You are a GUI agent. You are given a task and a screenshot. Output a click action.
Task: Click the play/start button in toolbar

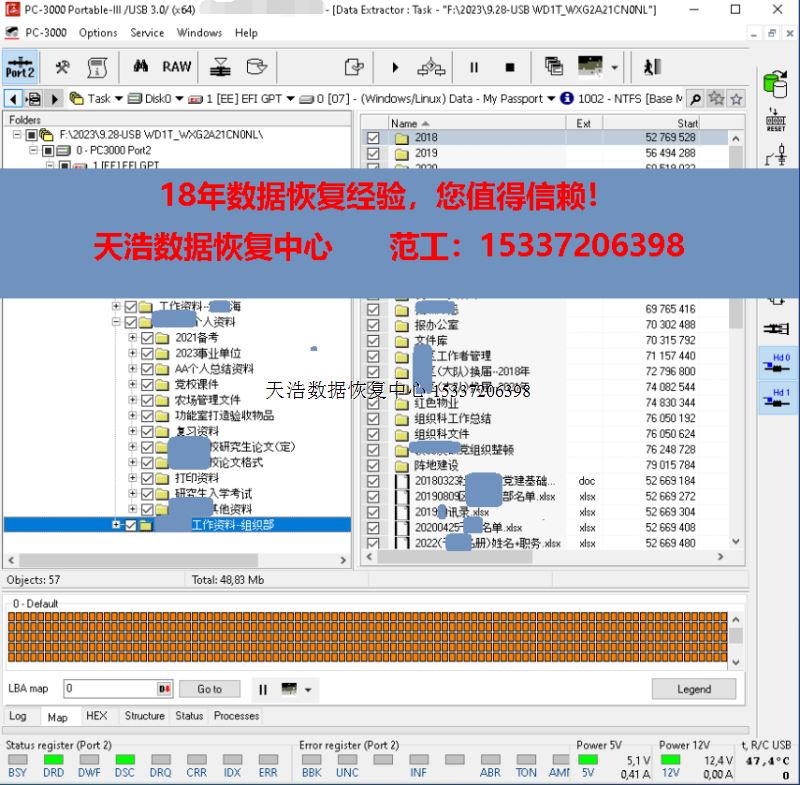[395, 68]
